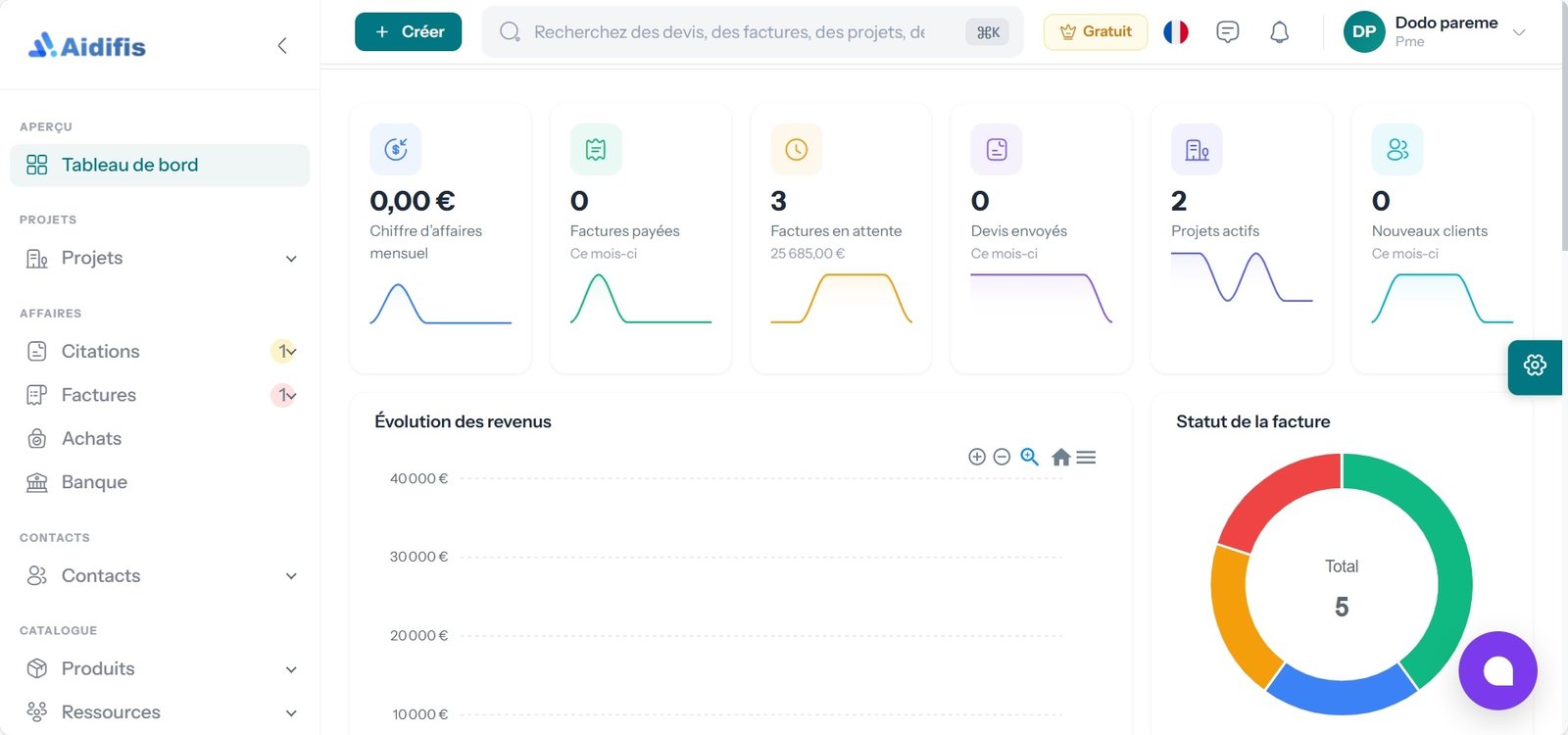Collapse the sidebar with the left chevron
This screenshot has width=1568, height=735.
[x=282, y=46]
